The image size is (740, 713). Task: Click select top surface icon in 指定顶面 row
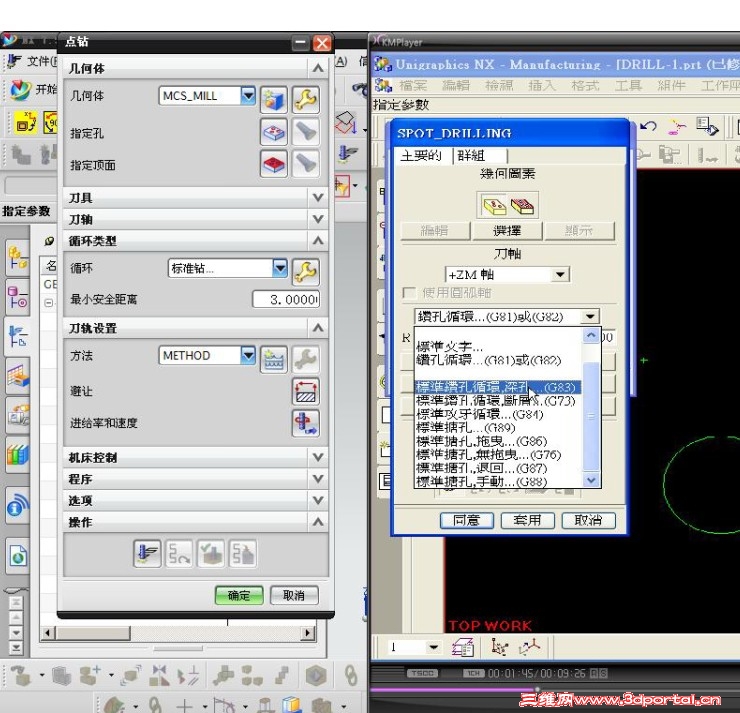coord(274,164)
